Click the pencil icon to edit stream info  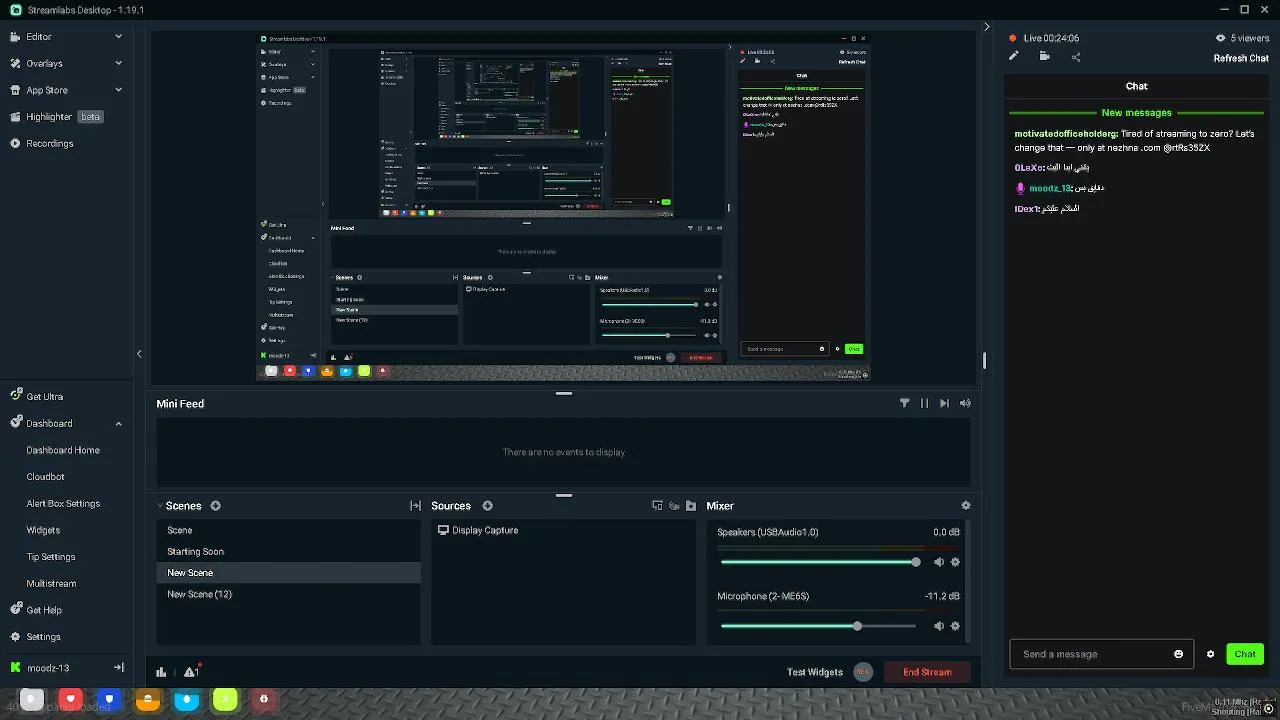1013,56
